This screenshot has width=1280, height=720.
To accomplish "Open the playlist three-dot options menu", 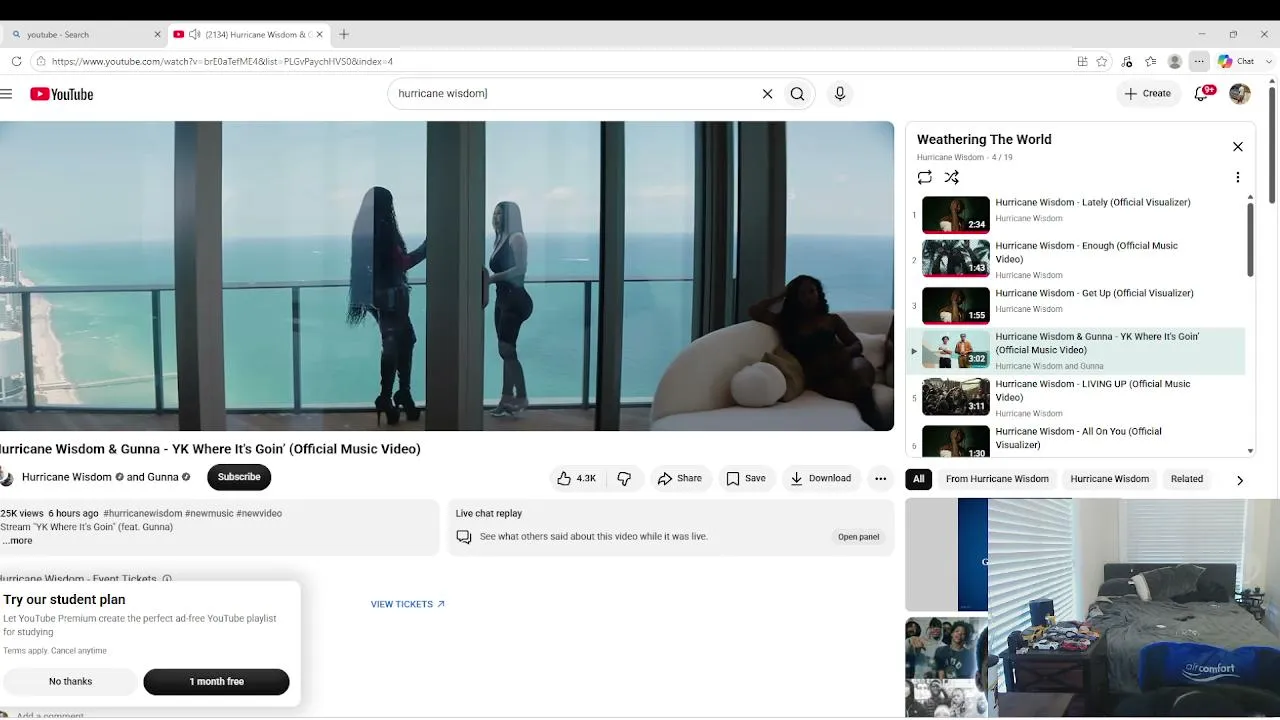I will pos(1237,177).
